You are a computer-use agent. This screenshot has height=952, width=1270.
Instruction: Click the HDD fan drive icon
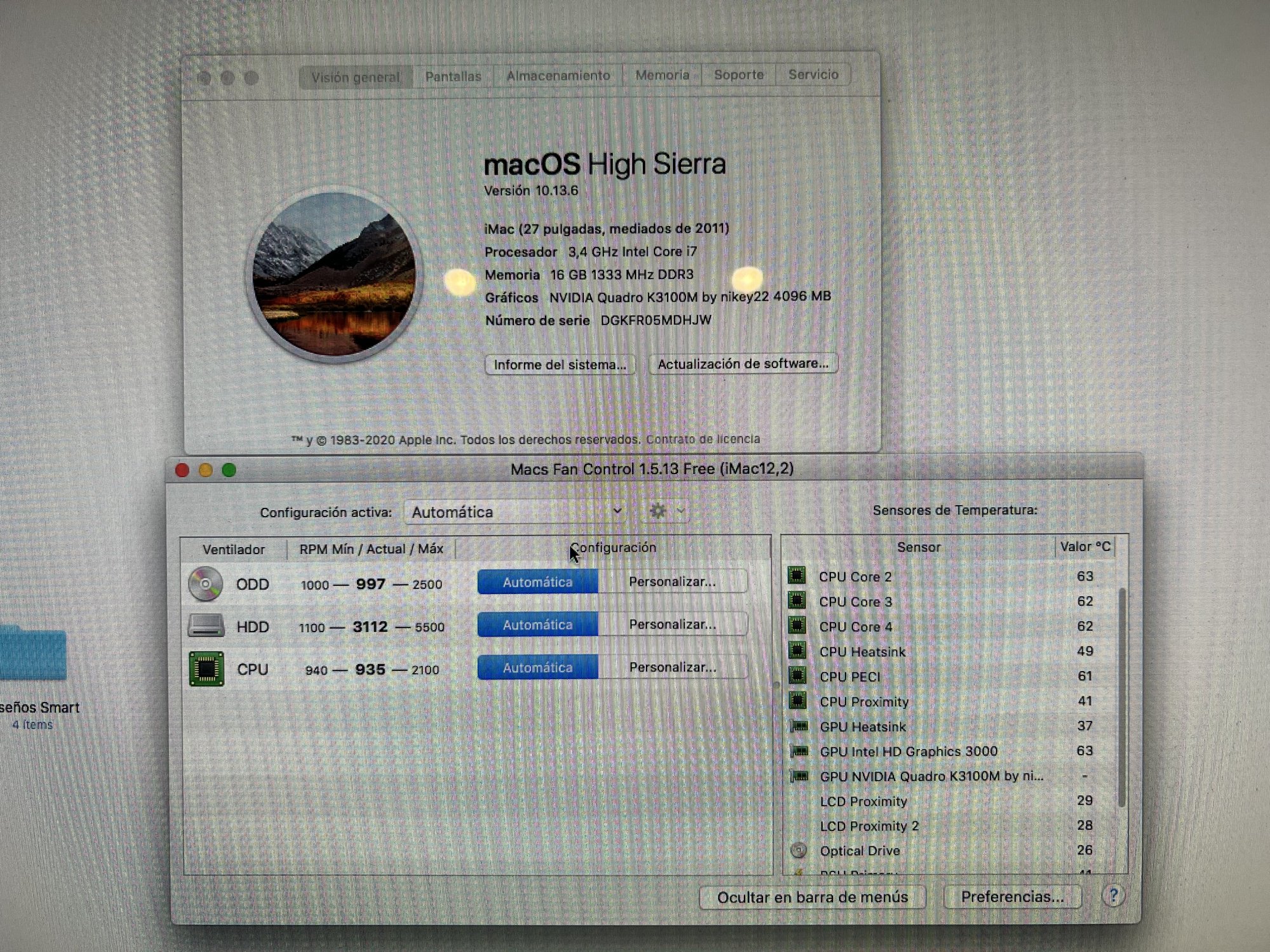click(206, 626)
